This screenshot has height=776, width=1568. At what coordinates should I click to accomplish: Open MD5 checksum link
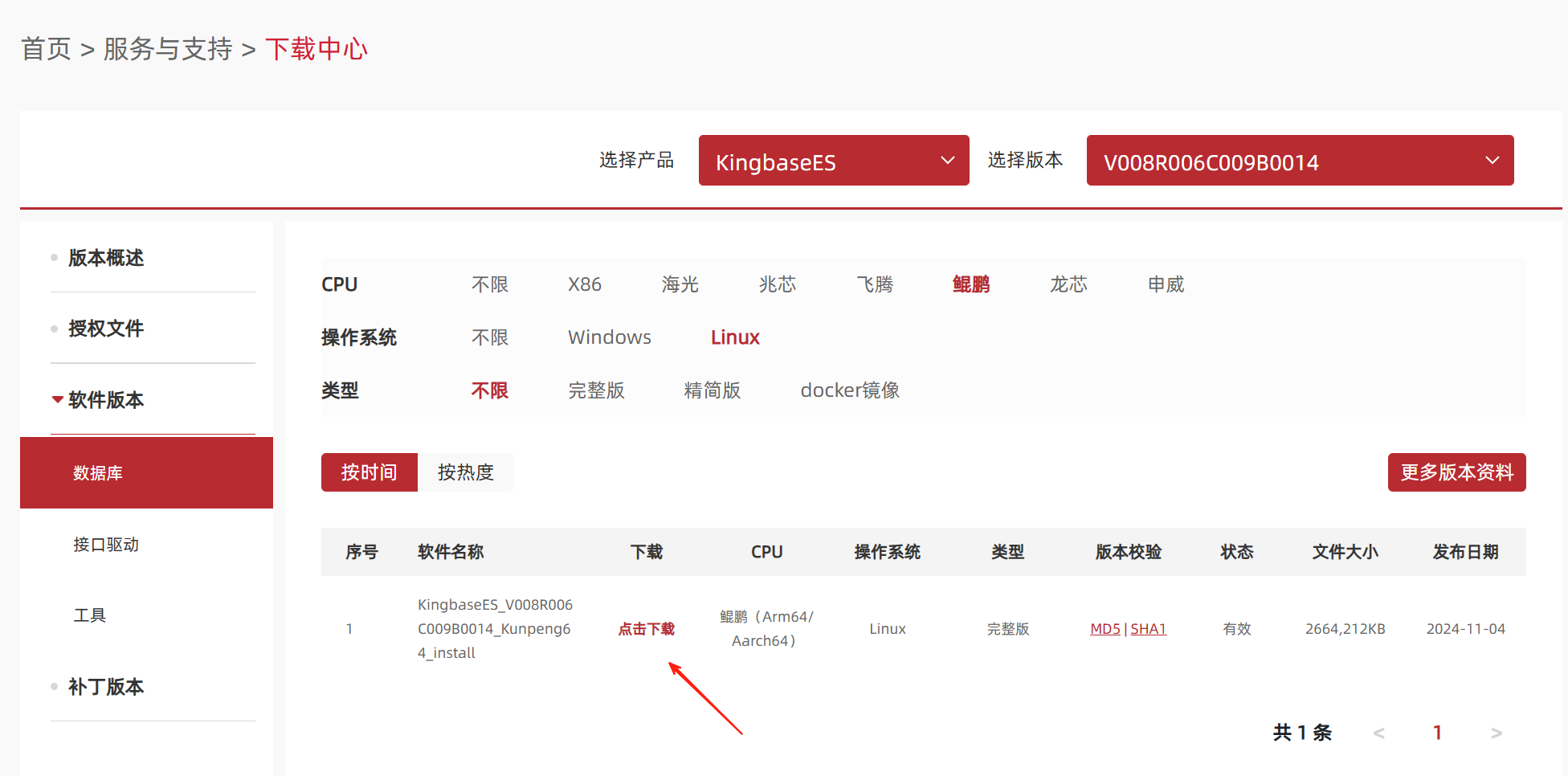(1105, 629)
